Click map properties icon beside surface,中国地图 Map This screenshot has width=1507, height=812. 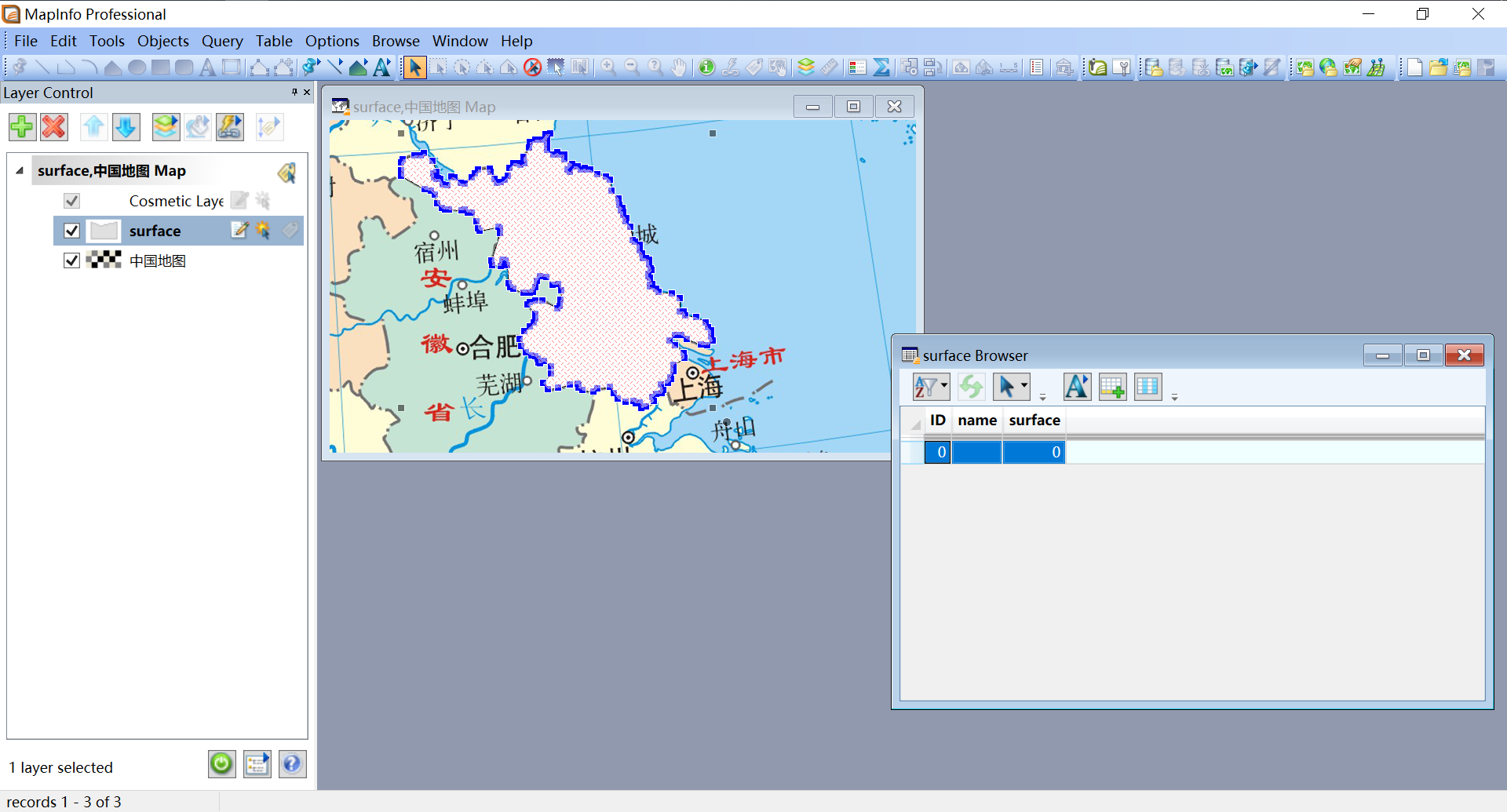pyautogui.click(x=286, y=172)
